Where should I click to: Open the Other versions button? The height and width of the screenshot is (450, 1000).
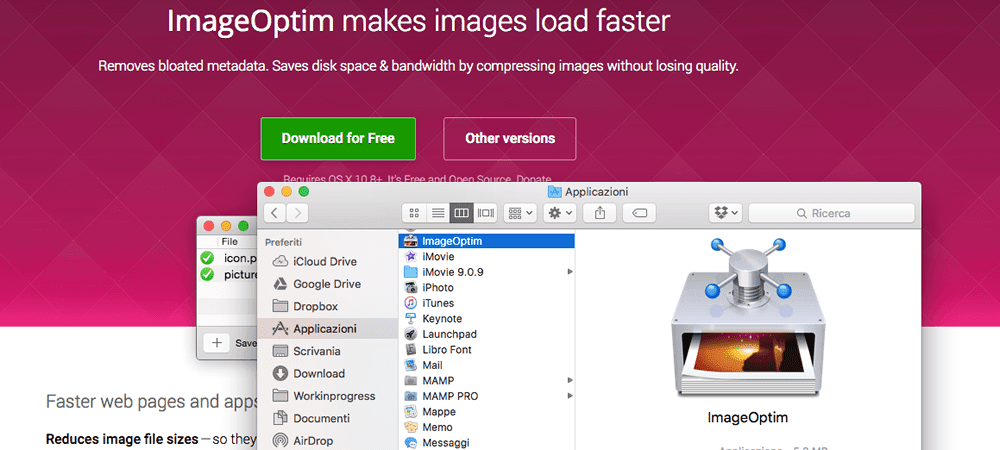pyautogui.click(x=510, y=138)
